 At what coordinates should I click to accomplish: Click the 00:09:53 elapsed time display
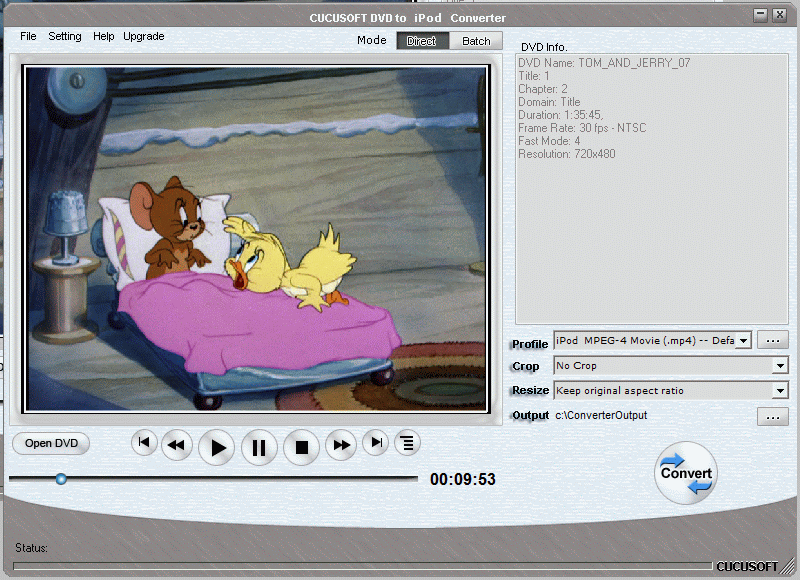point(463,479)
